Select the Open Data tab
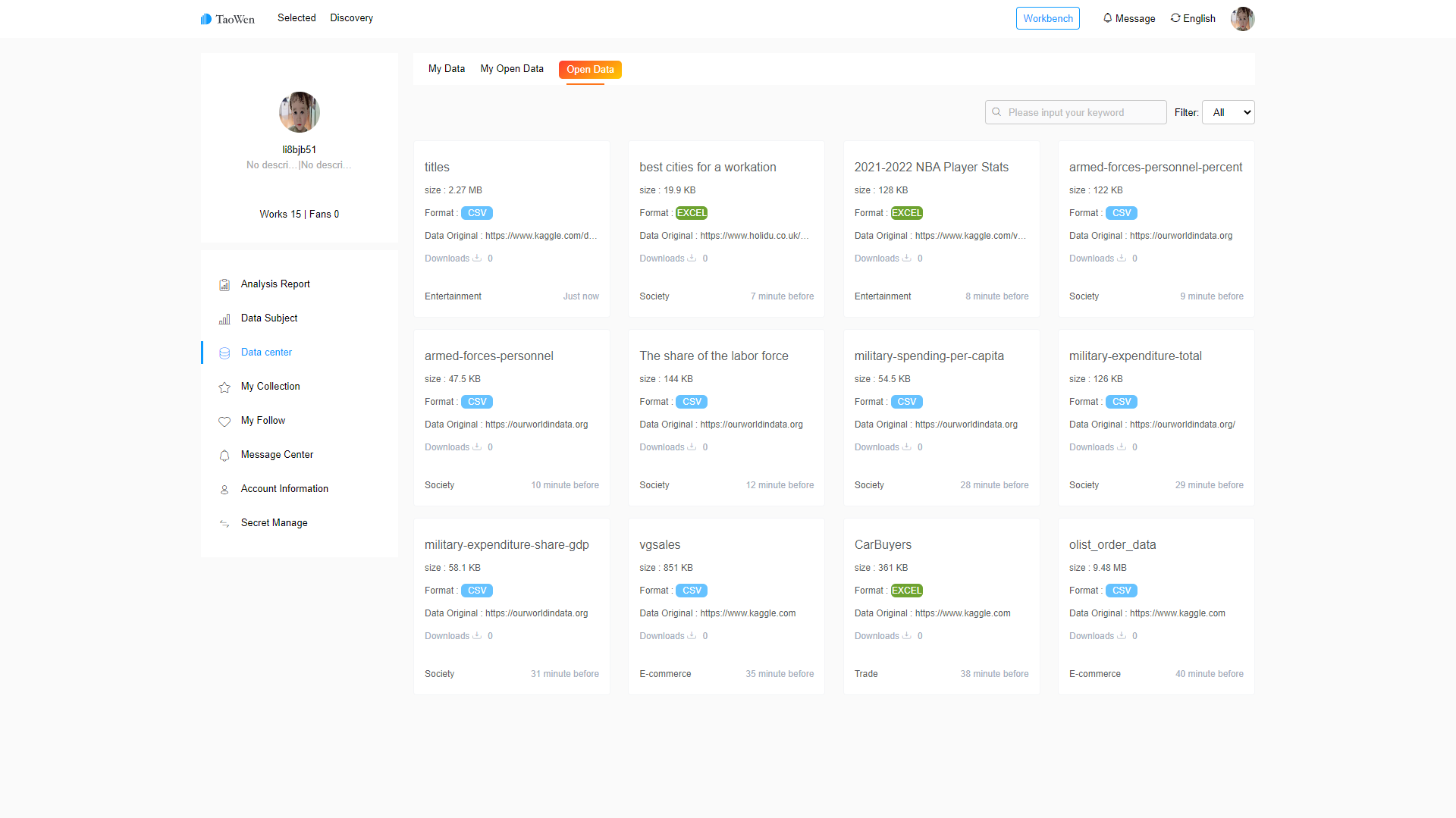 tap(590, 70)
